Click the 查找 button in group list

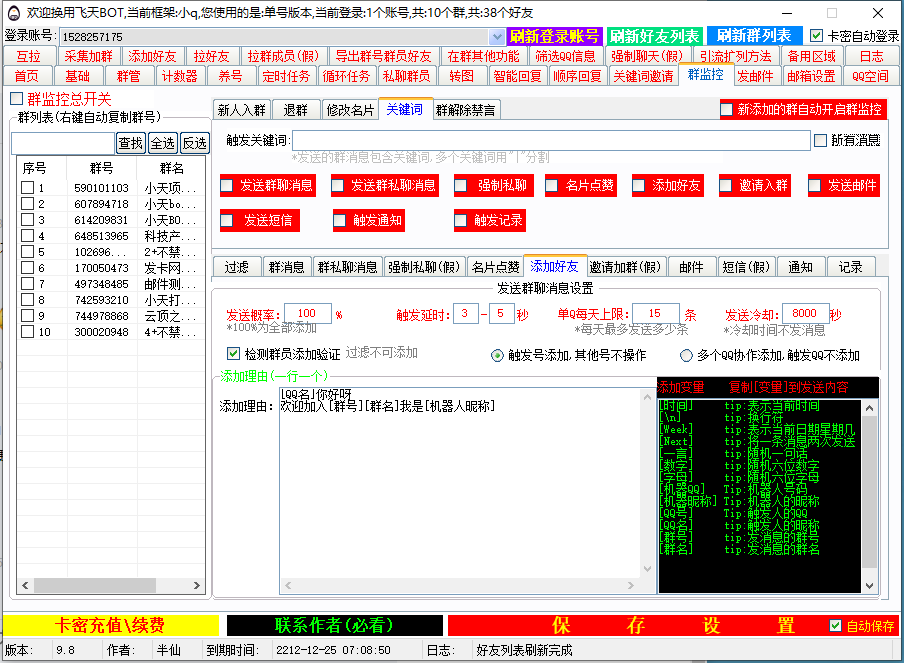(130, 143)
